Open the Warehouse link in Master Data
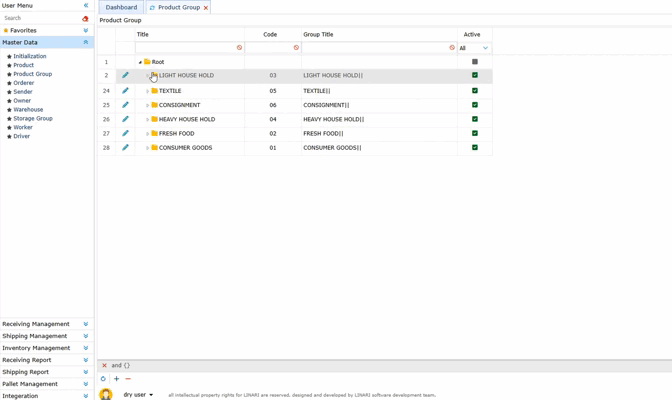 [x=28, y=110]
